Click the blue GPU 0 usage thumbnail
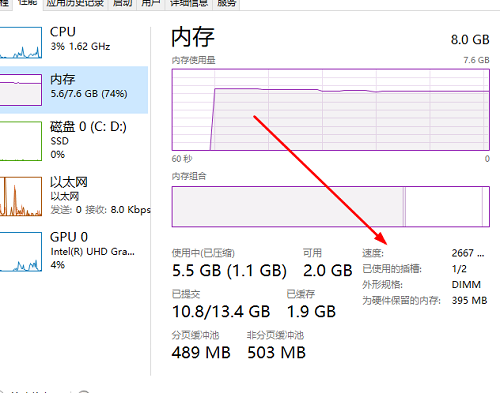The width and height of the screenshot is (500, 393). 21,252
